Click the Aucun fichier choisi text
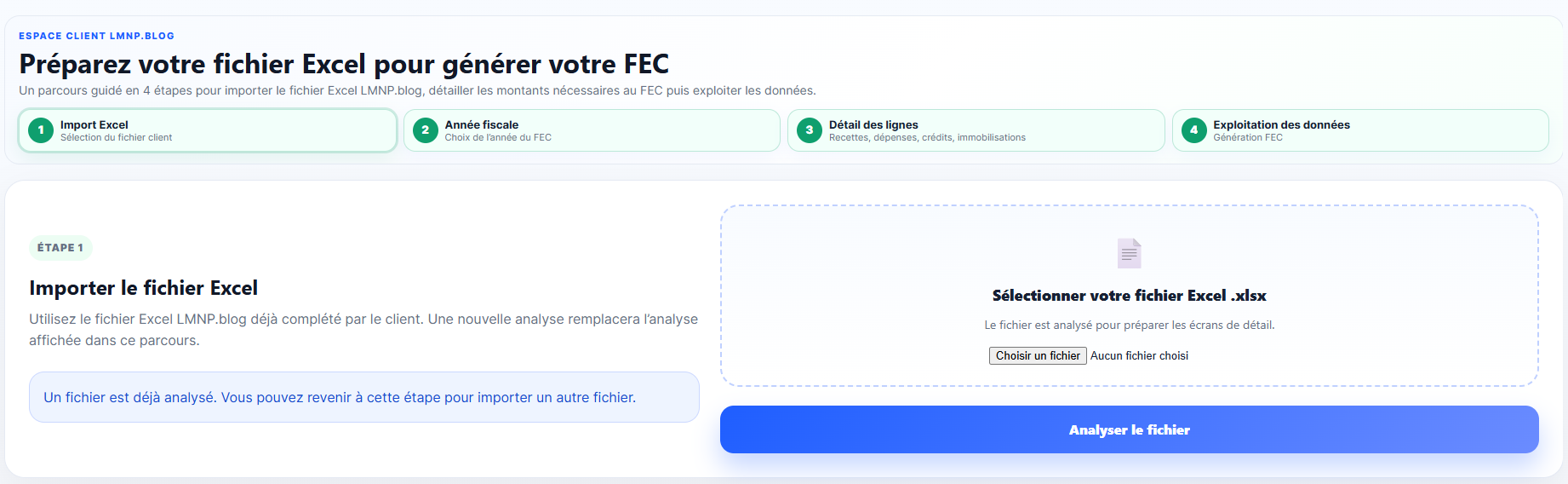Viewport: 1568px width, 484px height. [x=1139, y=356]
